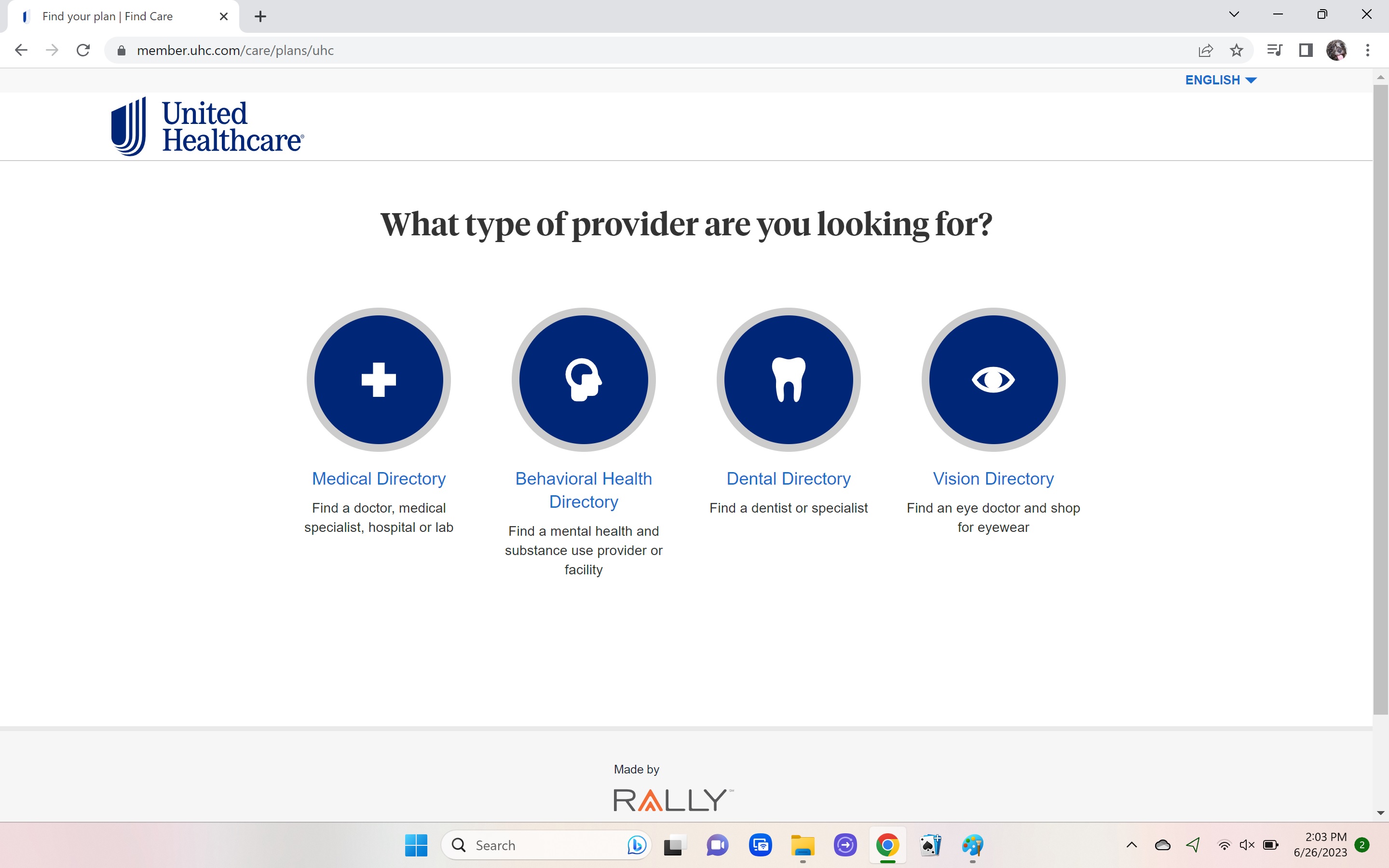1389x868 pixels.
Task: Click the UnitedHealthcare logo
Action: [207, 126]
